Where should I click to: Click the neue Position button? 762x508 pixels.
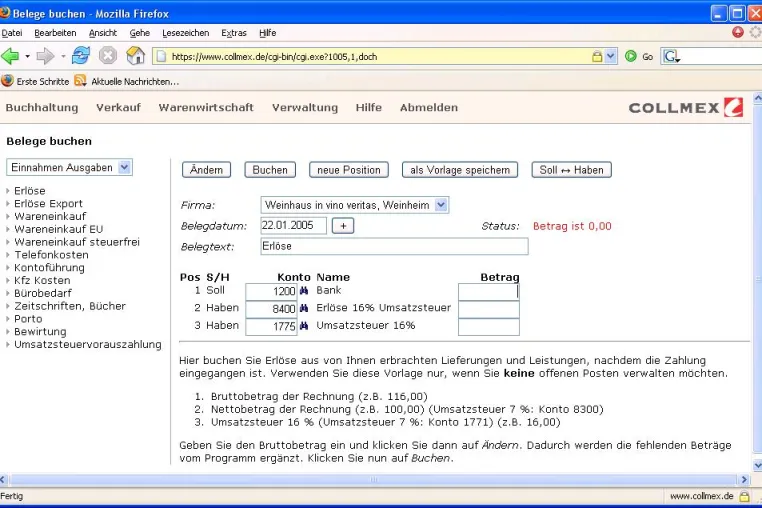pos(349,170)
